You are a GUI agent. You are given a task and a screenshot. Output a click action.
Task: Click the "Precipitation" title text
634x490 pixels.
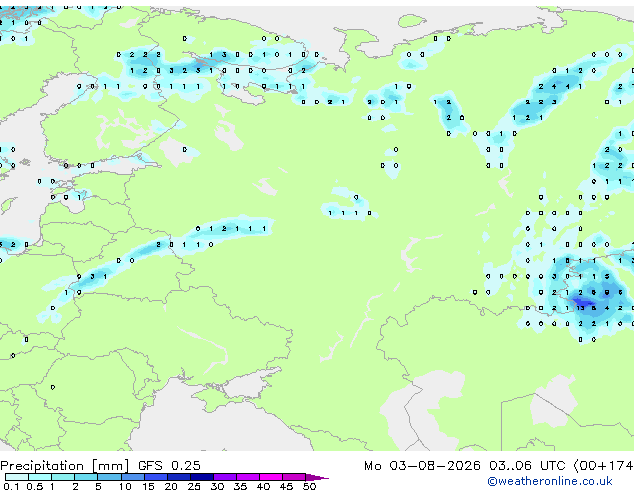coord(42,466)
